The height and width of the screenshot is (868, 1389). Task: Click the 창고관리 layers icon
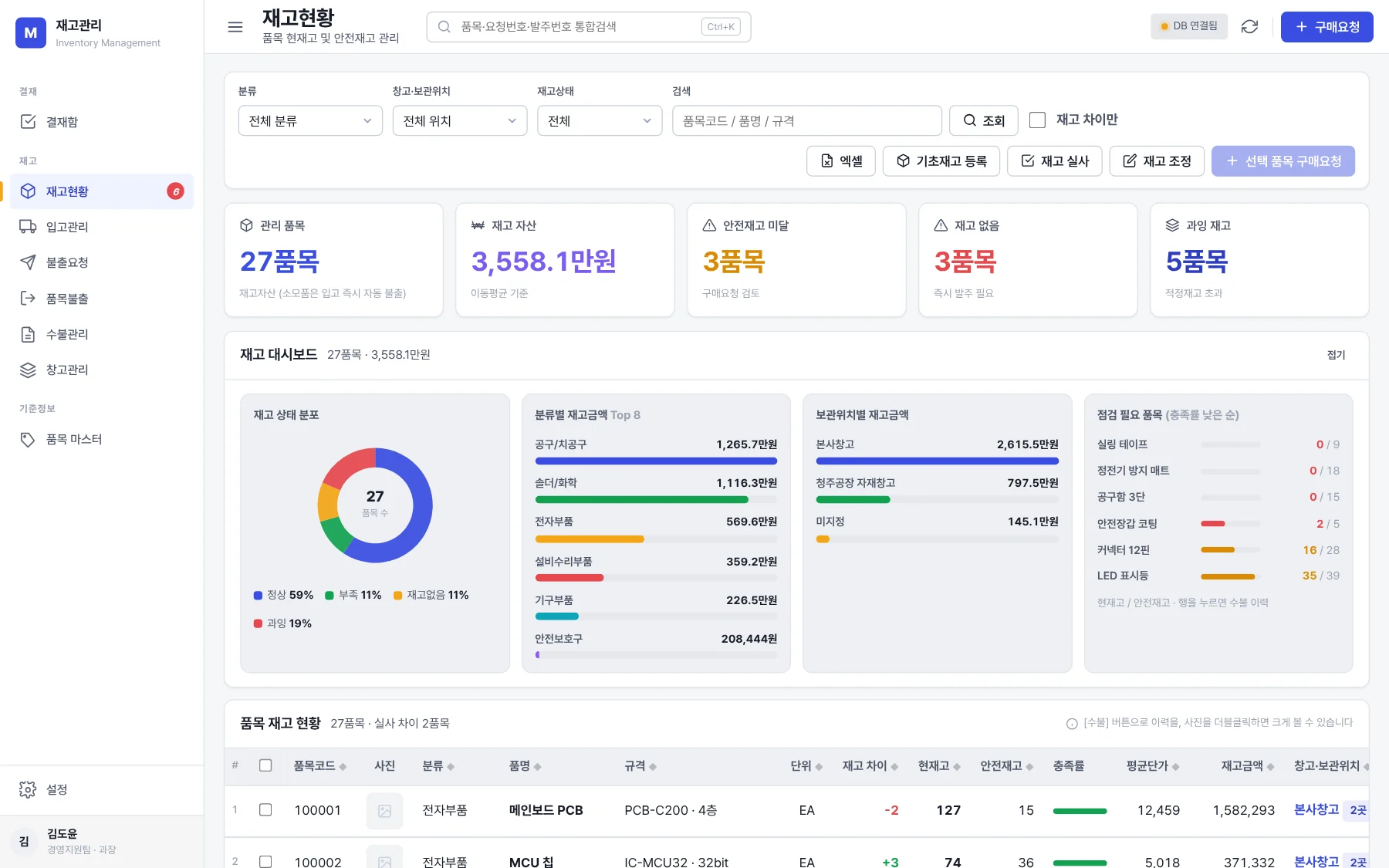[28, 370]
